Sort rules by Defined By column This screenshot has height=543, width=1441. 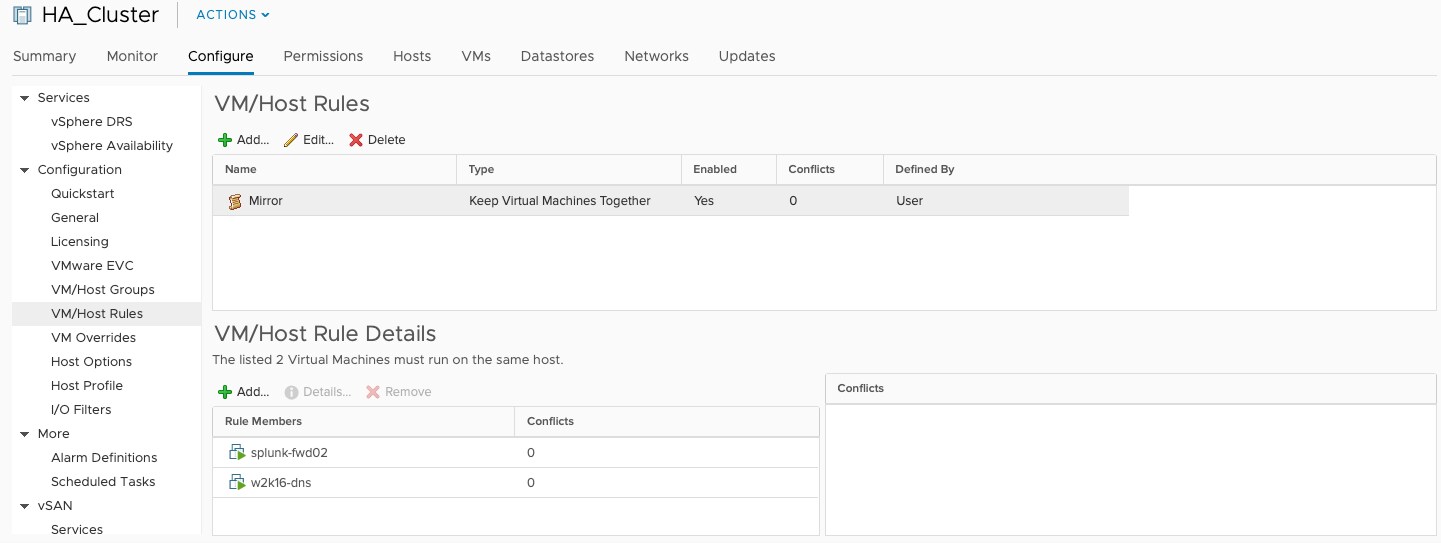pyautogui.click(x=1160, y=170)
